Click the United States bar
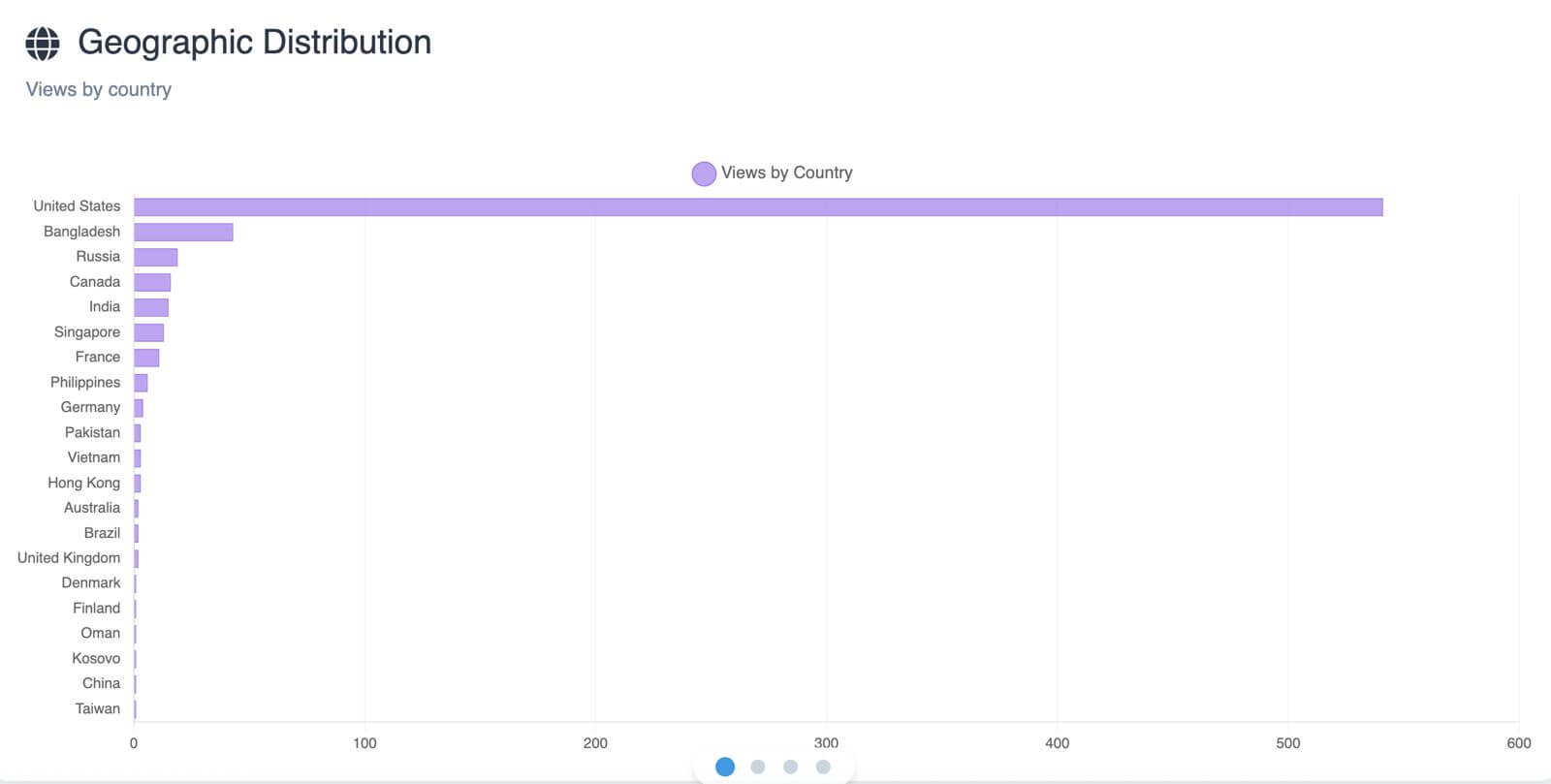1551x784 pixels. tap(758, 207)
